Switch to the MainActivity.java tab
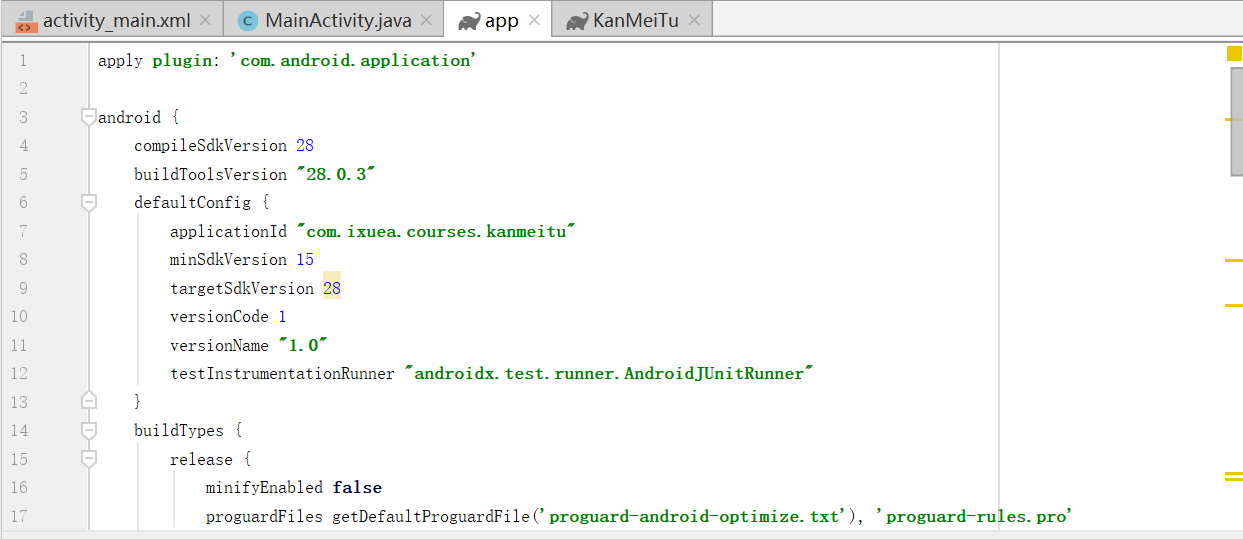This screenshot has height=539, width=1243. point(337,20)
